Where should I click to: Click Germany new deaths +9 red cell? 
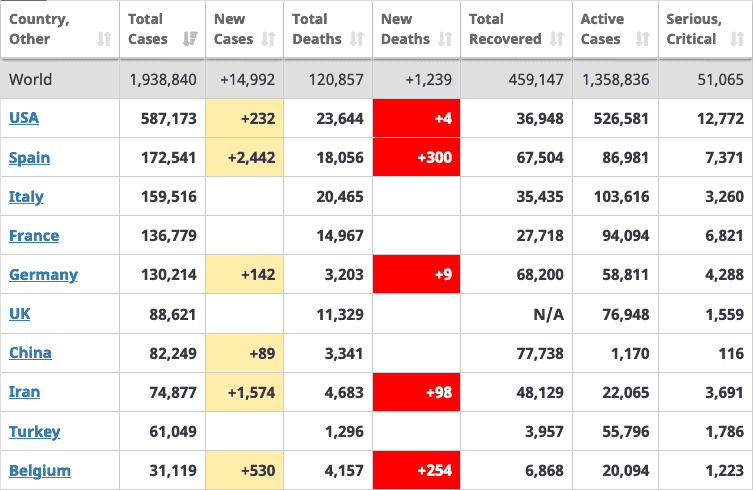coord(416,274)
